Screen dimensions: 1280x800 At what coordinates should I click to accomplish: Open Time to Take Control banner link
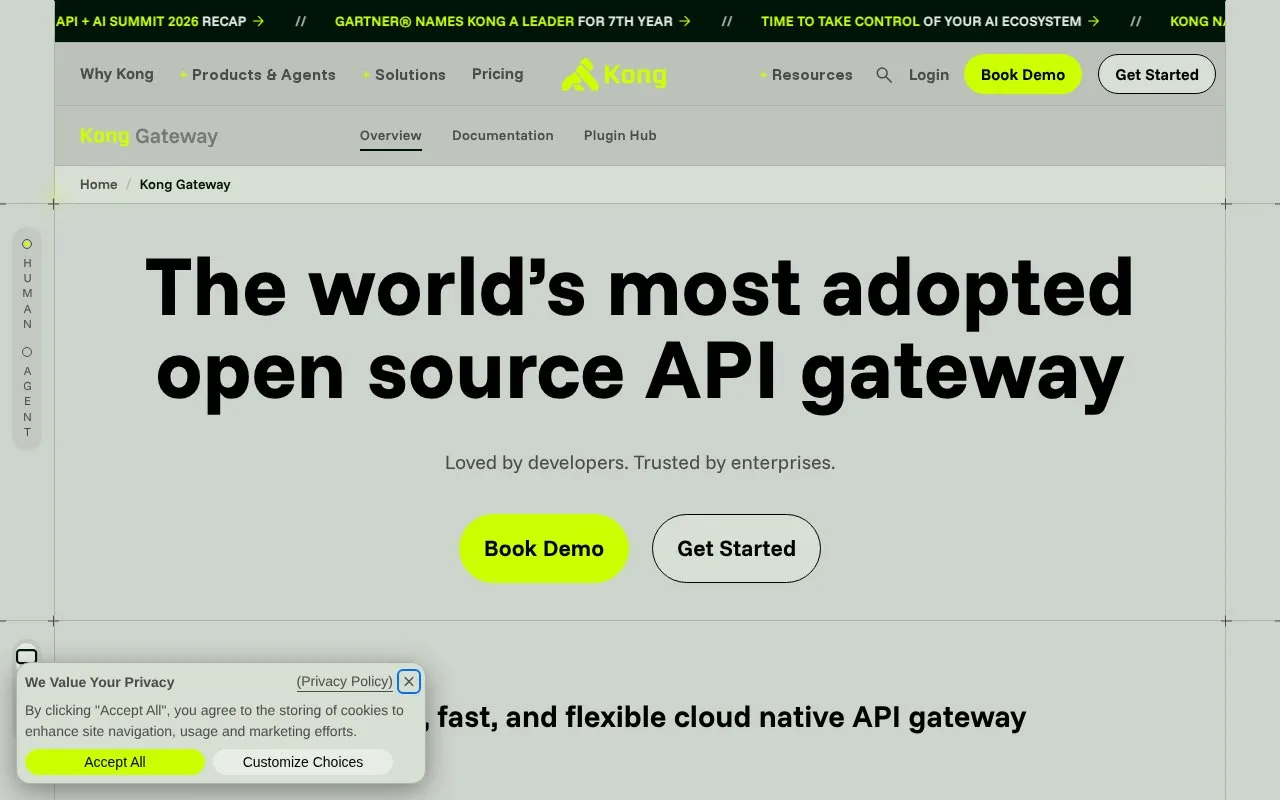pyautogui.click(x=930, y=21)
